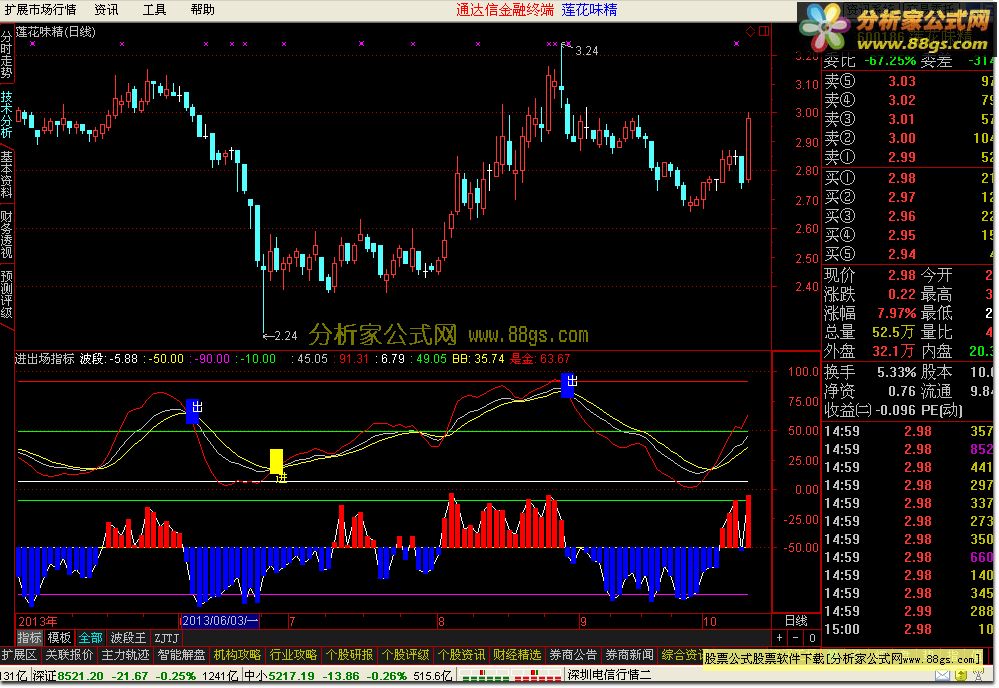Image resolution: width=999 pixels, height=688 pixels.
Task: Click the 2013年 label on time axis
Action: (38, 621)
